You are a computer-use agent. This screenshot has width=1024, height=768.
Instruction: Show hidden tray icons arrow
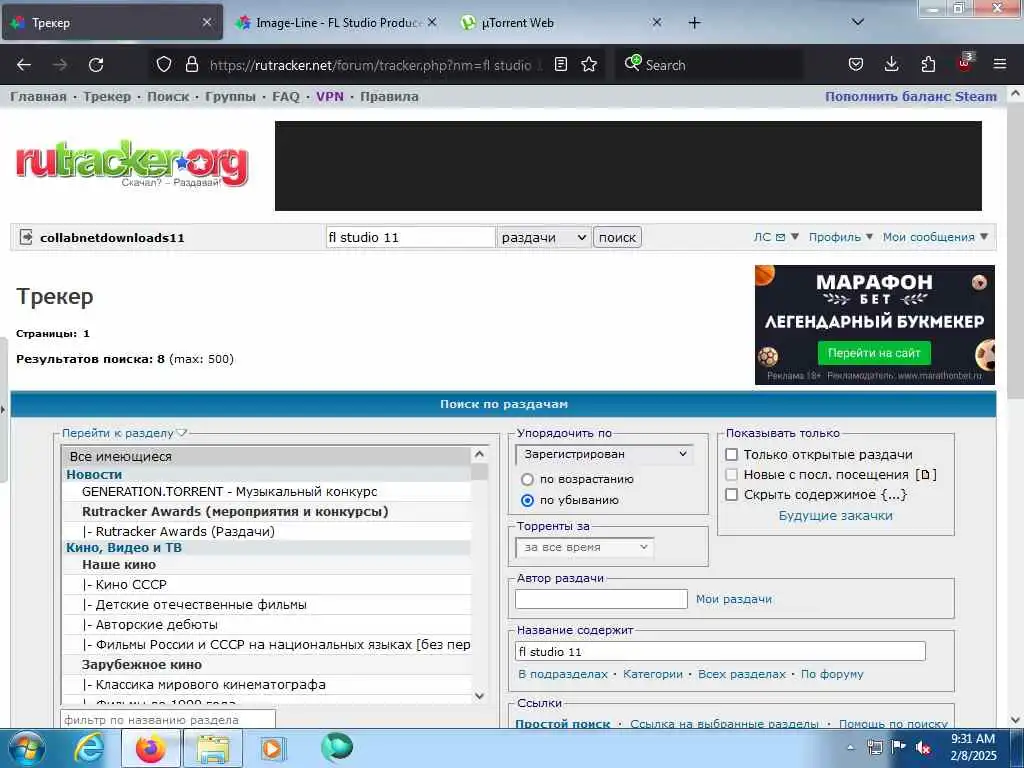coord(850,748)
